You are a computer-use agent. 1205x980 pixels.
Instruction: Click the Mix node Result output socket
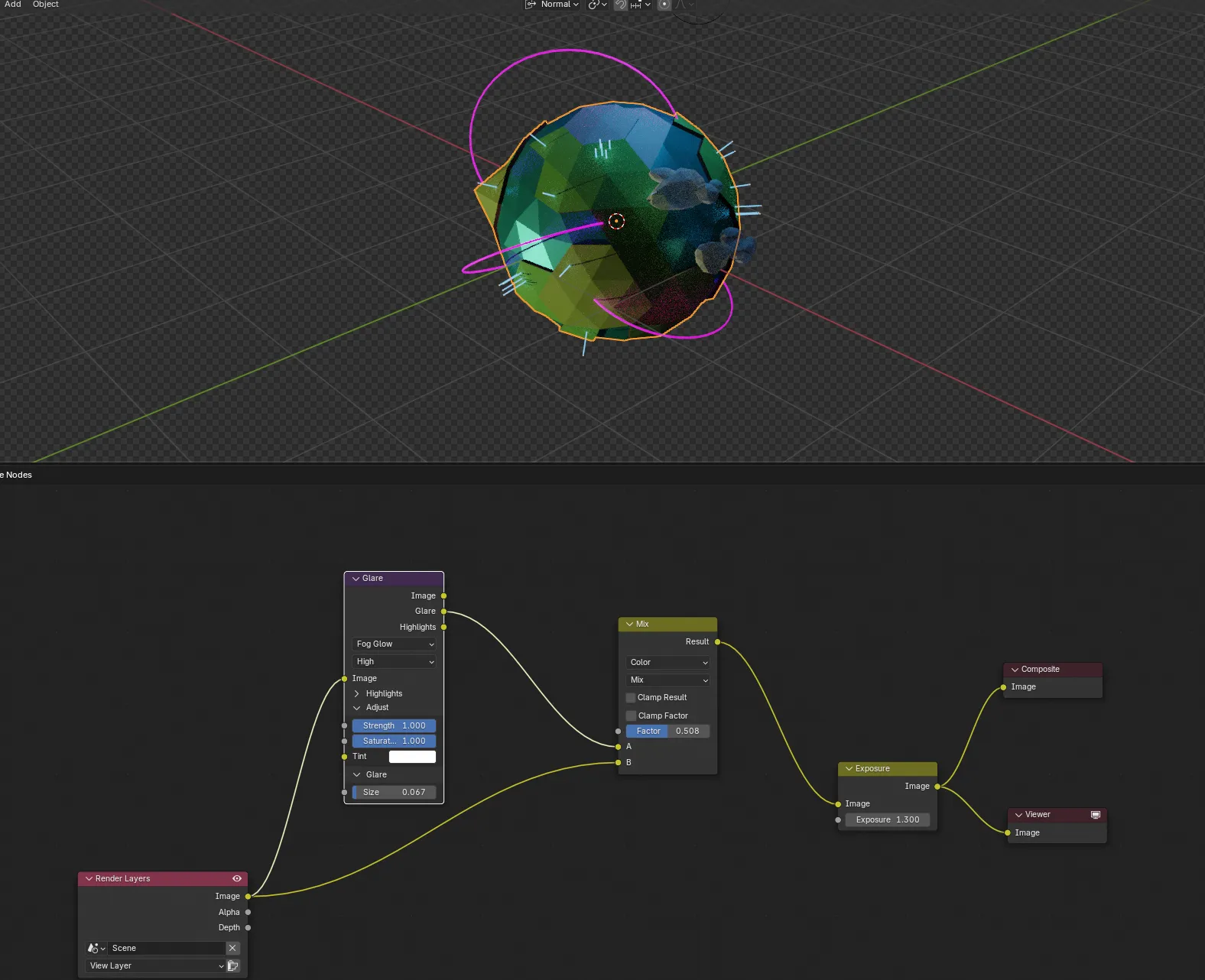click(717, 642)
